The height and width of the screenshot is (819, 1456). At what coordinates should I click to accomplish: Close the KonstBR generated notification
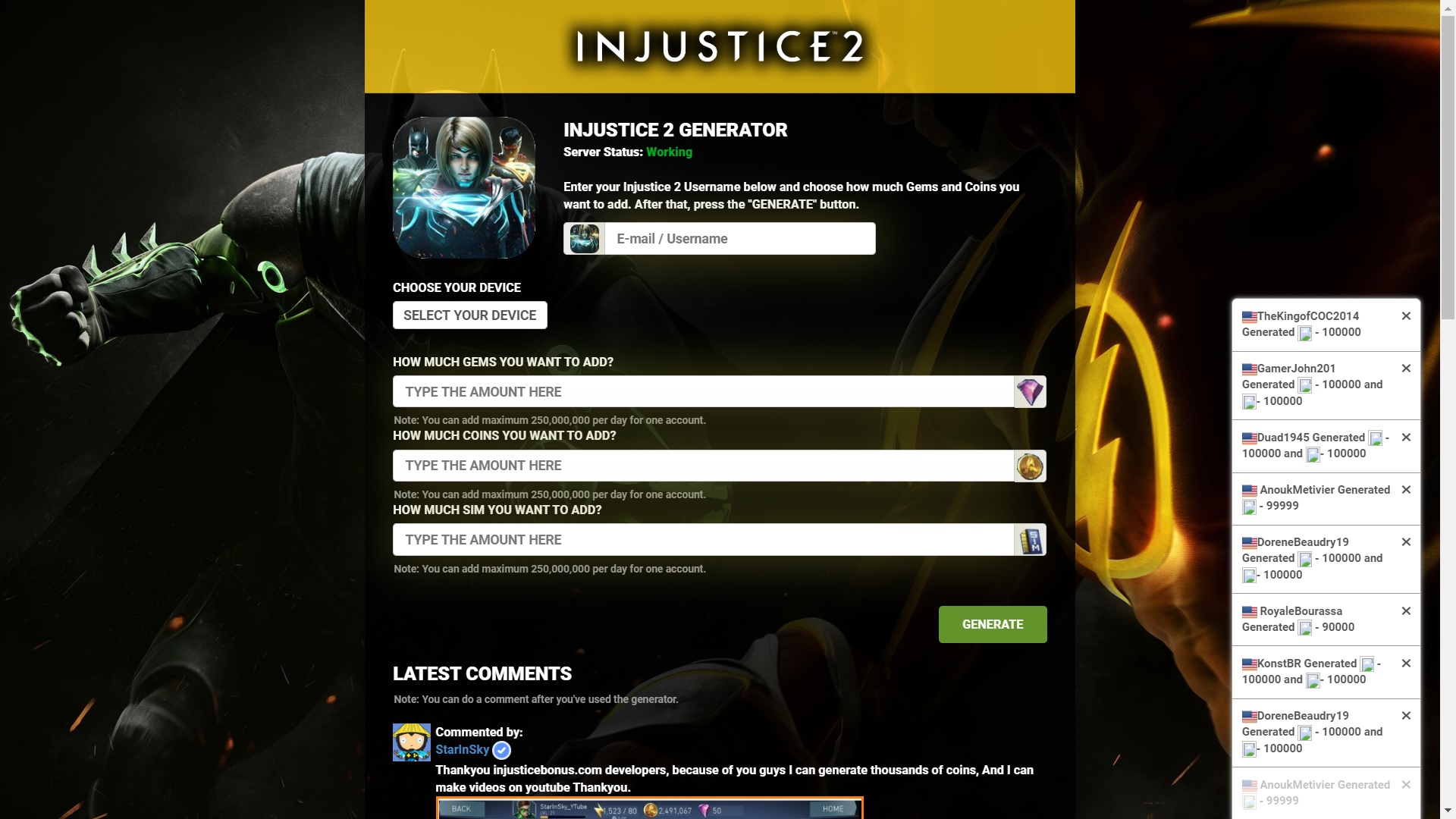point(1406,662)
